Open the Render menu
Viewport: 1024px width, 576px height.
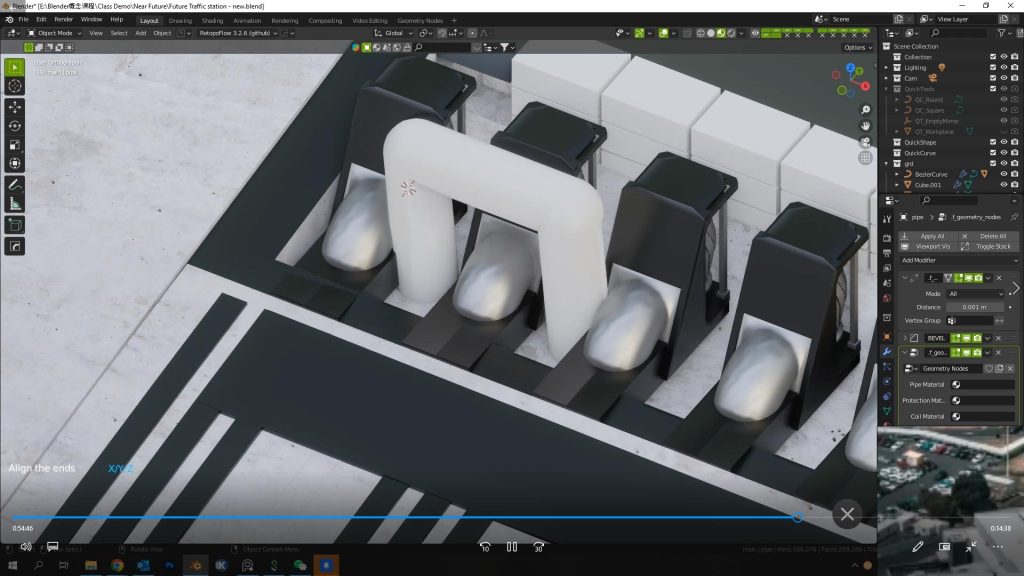click(x=64, y=19)
